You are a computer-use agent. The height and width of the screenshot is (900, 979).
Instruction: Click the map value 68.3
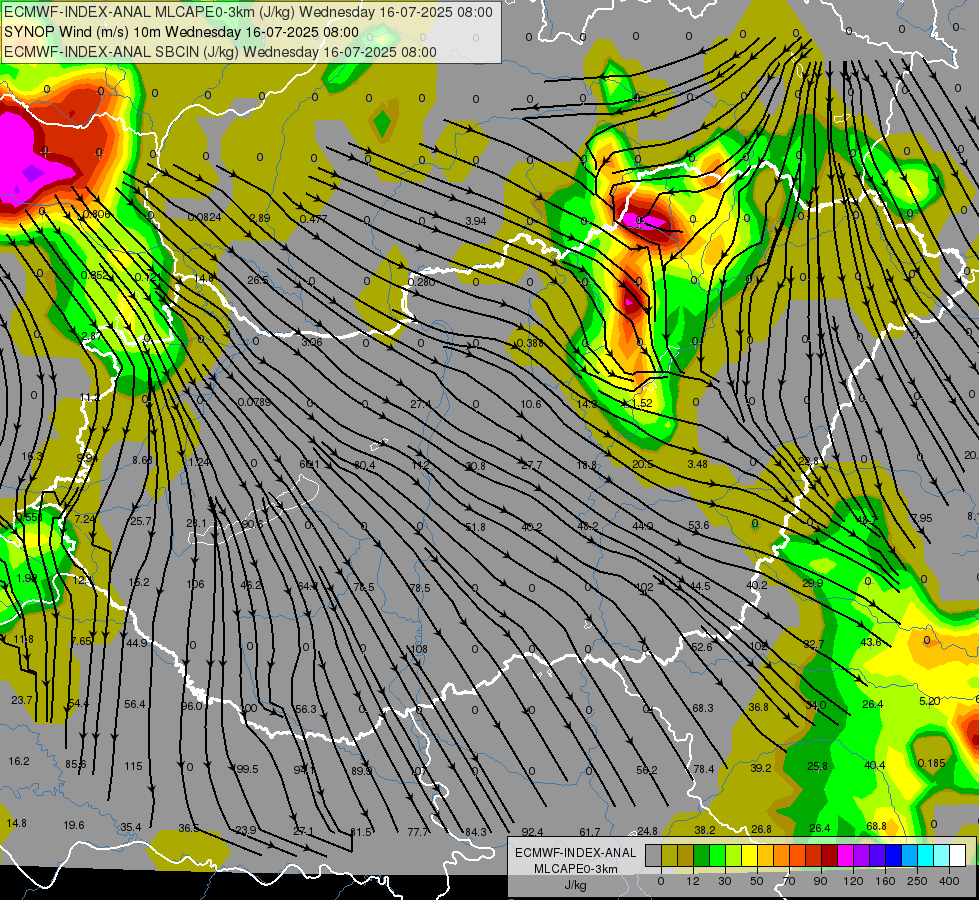[x=702, y=708]
